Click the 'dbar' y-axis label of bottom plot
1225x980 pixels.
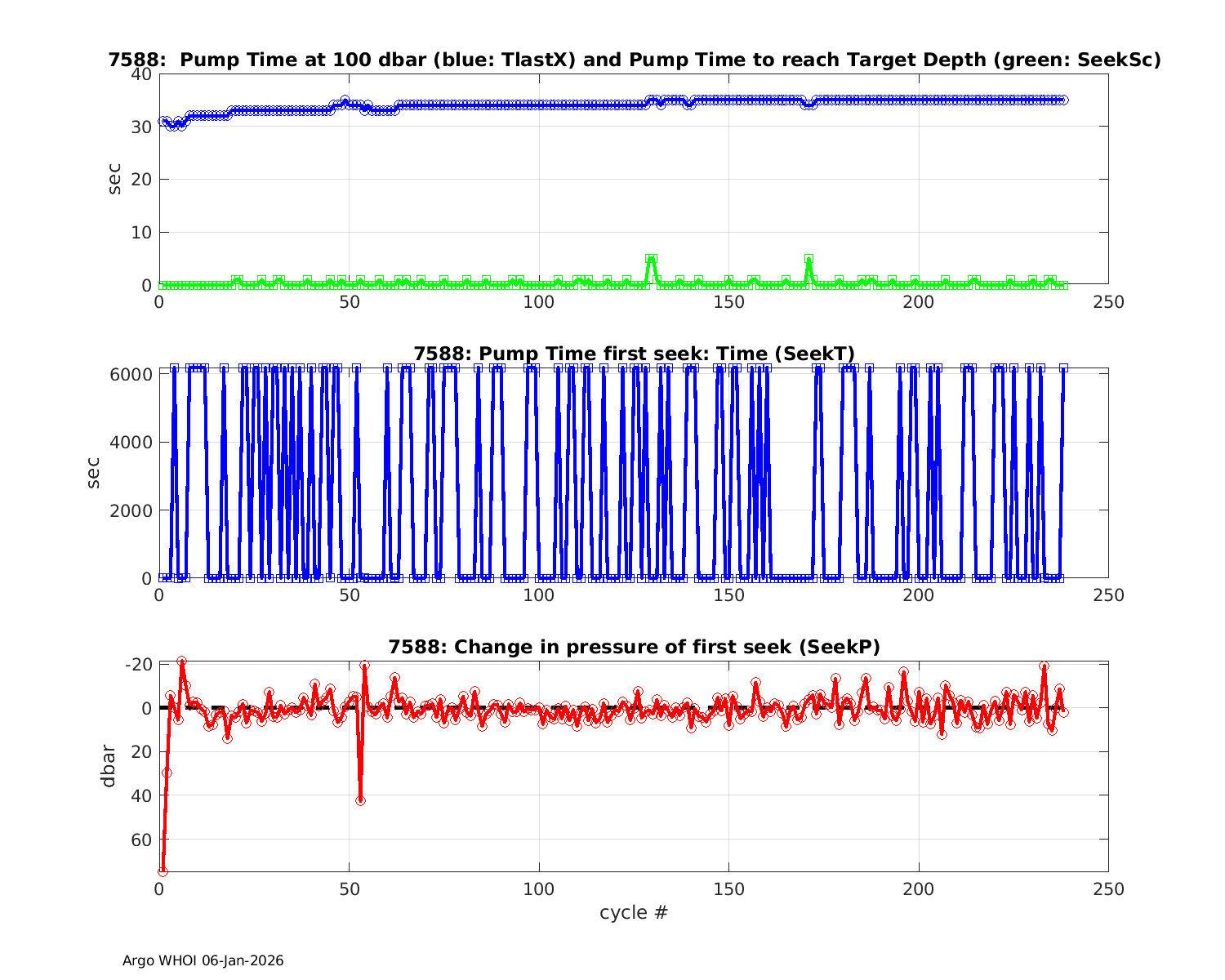pos(108,766)
